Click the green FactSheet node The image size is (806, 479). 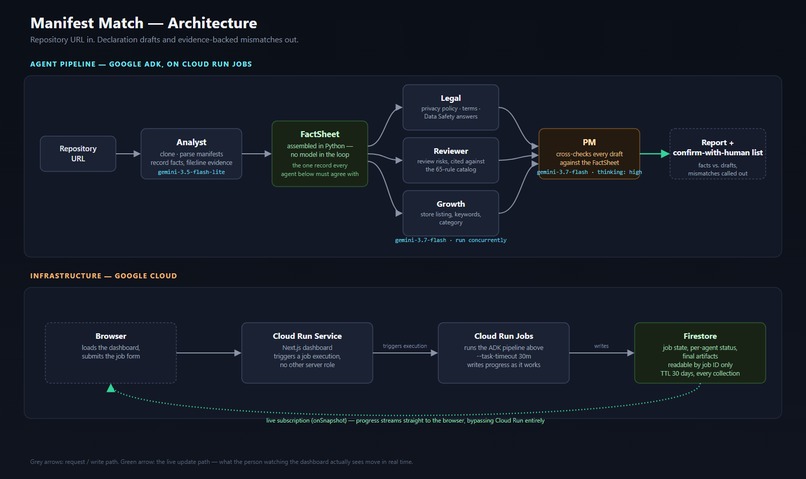click(320, 154)
